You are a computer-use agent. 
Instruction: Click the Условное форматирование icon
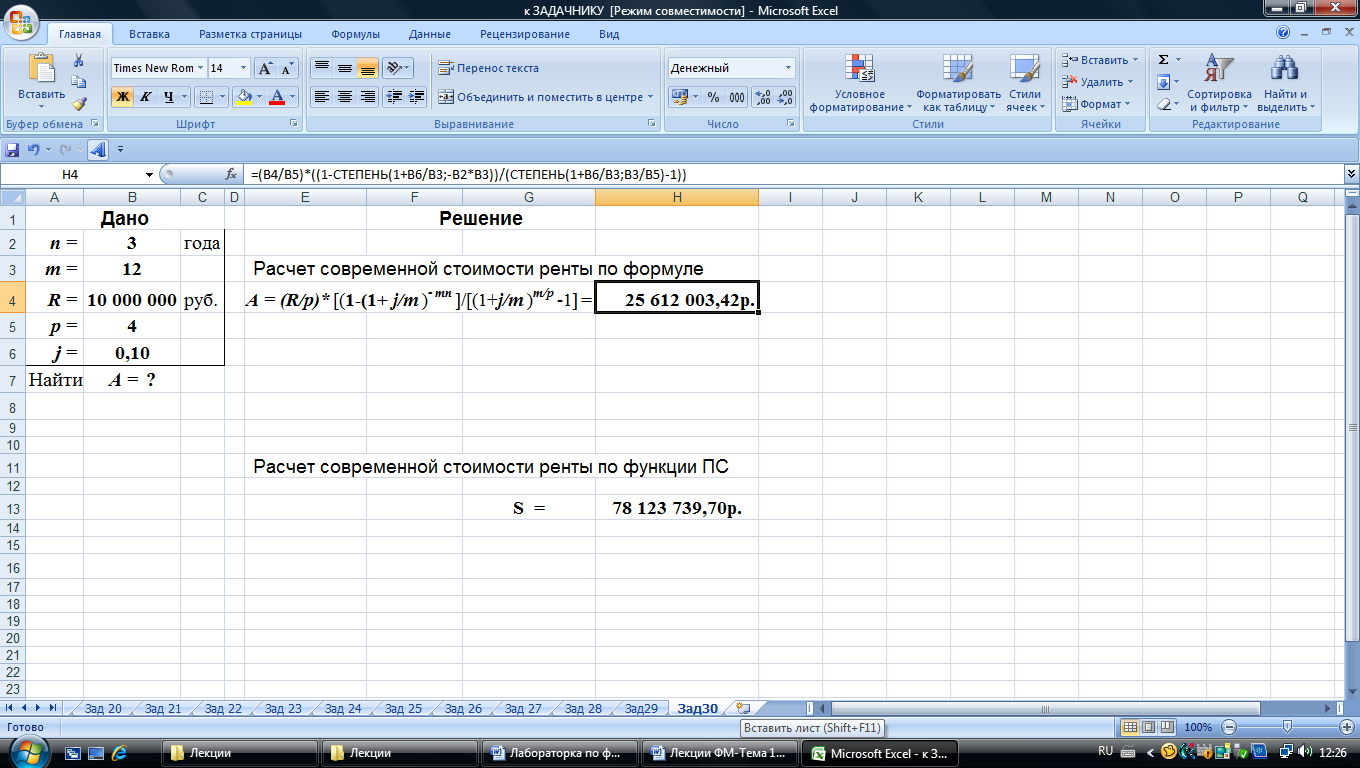coord(860,68)
